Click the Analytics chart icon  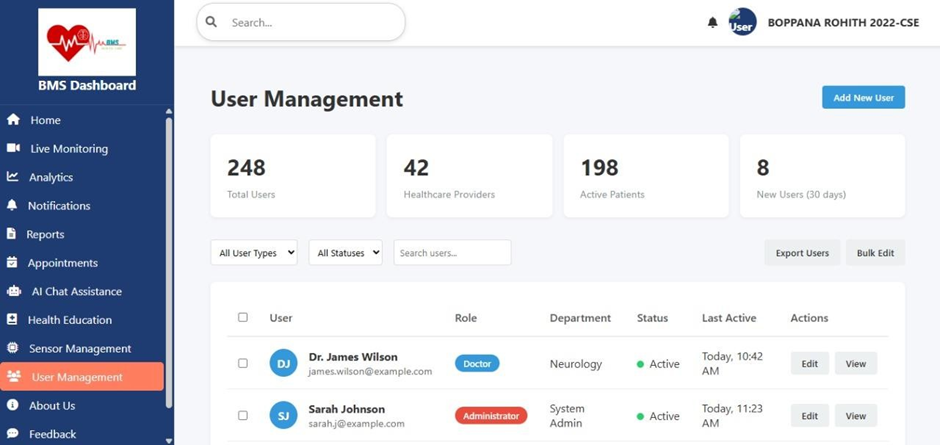12,177
